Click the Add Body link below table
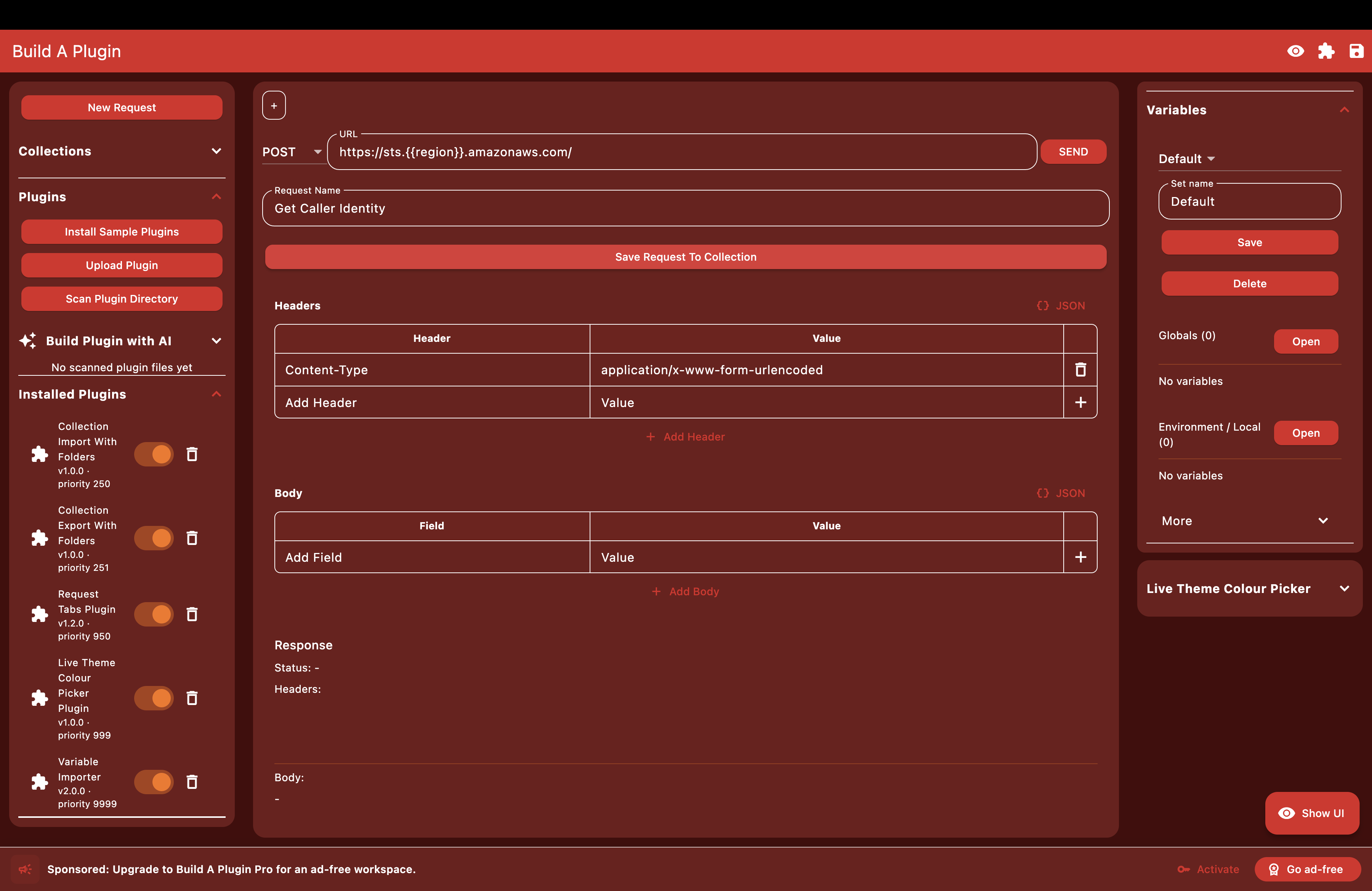1372x891 pixels. pos(685,591)
